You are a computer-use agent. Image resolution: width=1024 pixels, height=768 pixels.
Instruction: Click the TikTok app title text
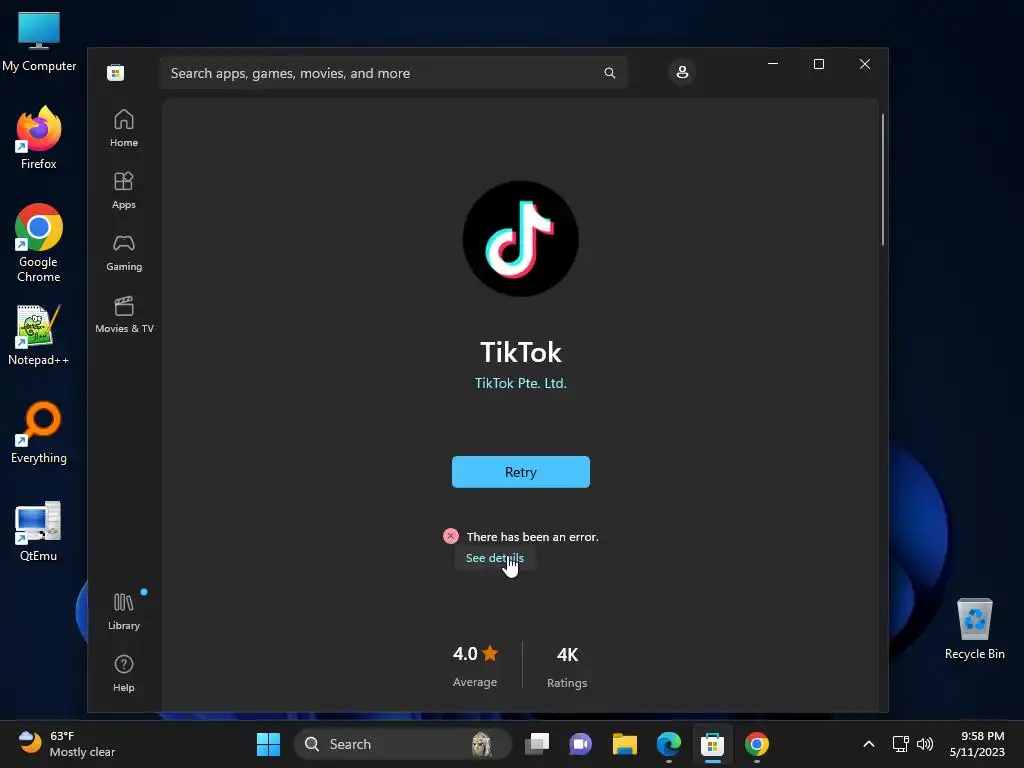520,352
